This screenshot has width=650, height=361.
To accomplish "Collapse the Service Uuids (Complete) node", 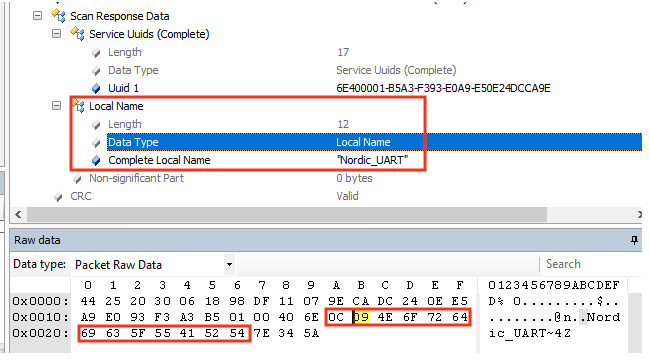I will [56, 34].
